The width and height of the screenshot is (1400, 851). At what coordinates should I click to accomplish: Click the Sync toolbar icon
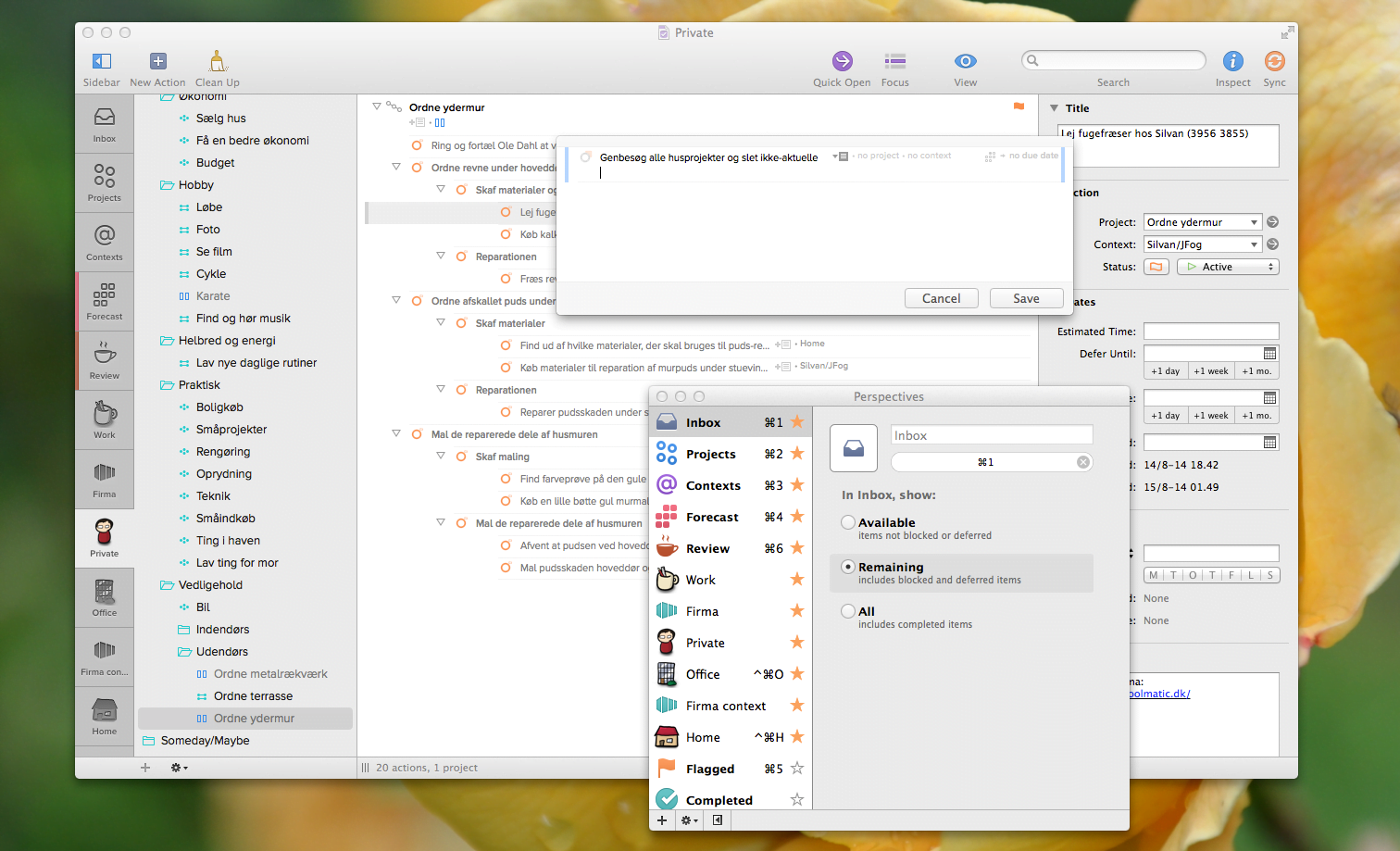click(x=1274, y=61)
